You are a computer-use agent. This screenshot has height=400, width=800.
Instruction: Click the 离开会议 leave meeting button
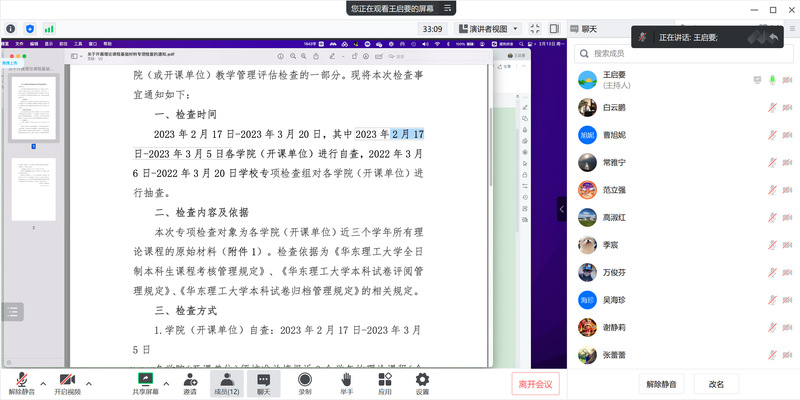tap(536, 383)
